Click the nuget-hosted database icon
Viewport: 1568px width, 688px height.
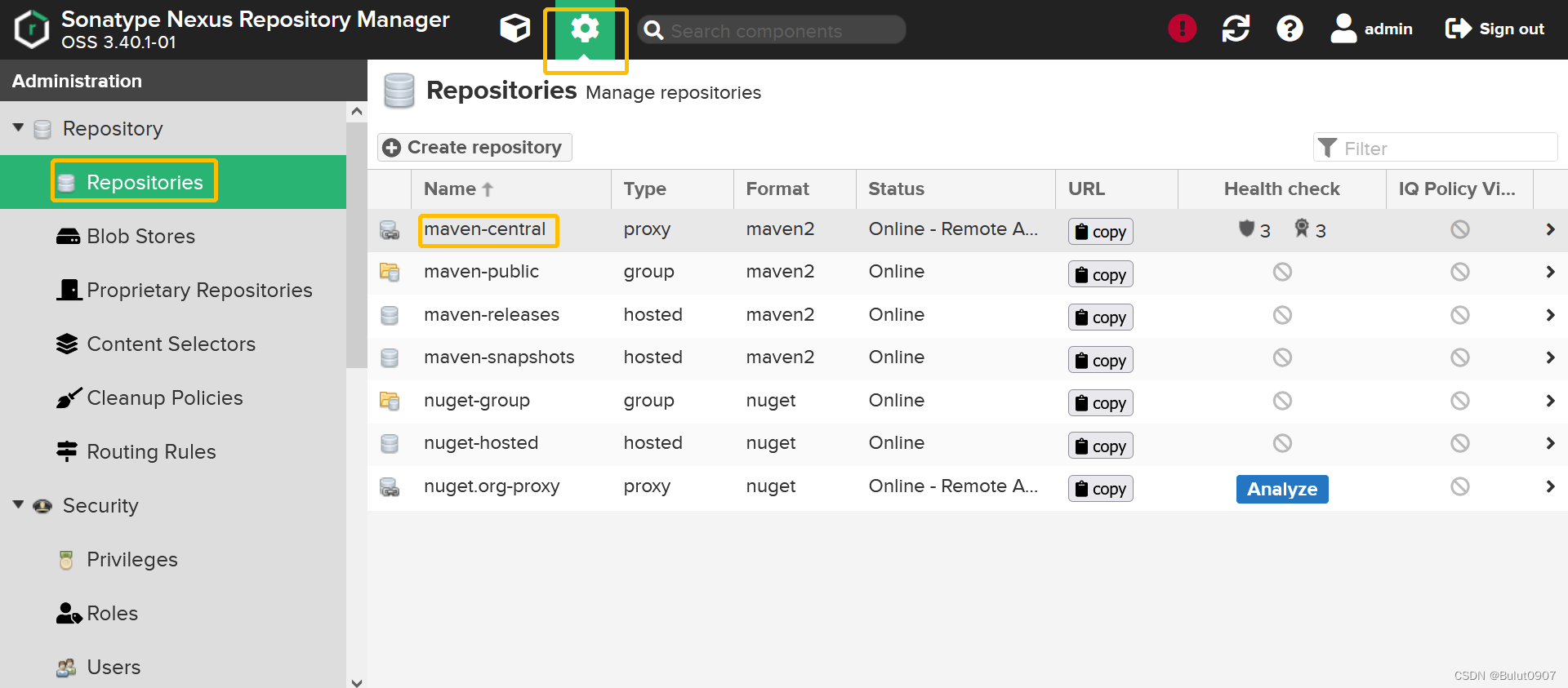pyautogui.click(x=390, y=443)
